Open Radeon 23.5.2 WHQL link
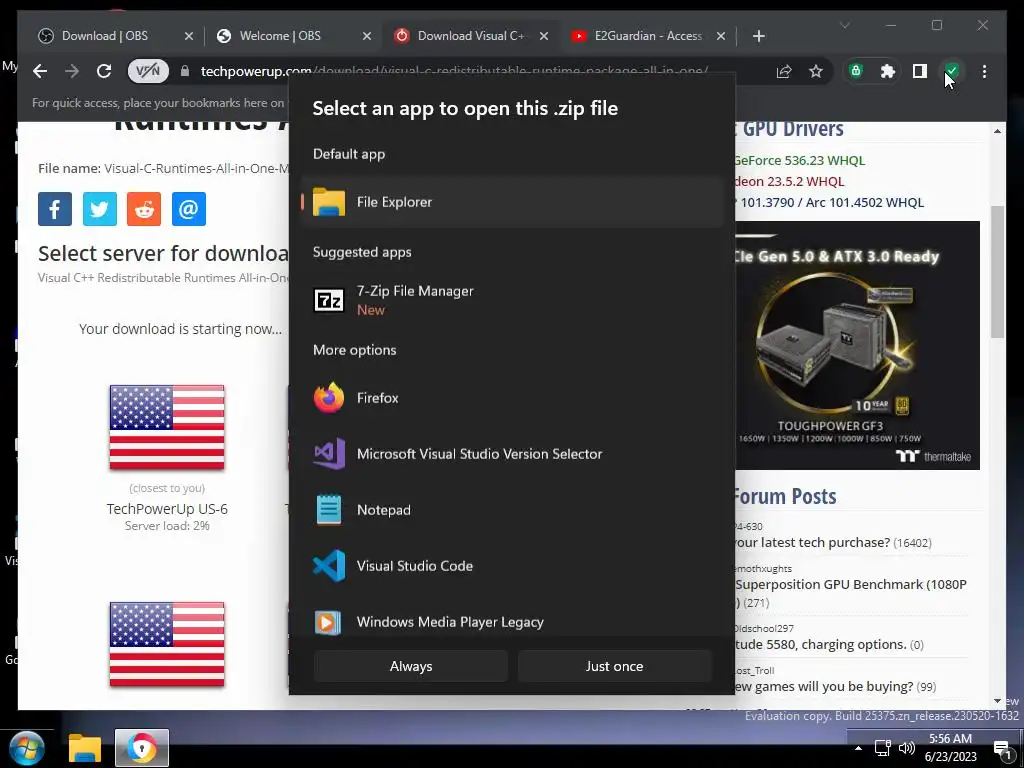The width and height of the screenshot is (1024, 768). point(790,182)
